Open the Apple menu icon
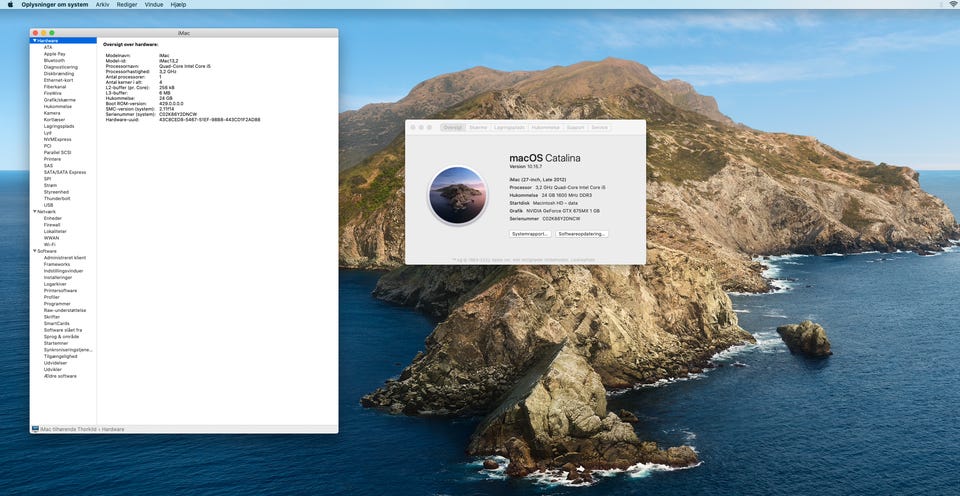The height and width of the screenshot is (496, 960). click(x=10, y=4)
